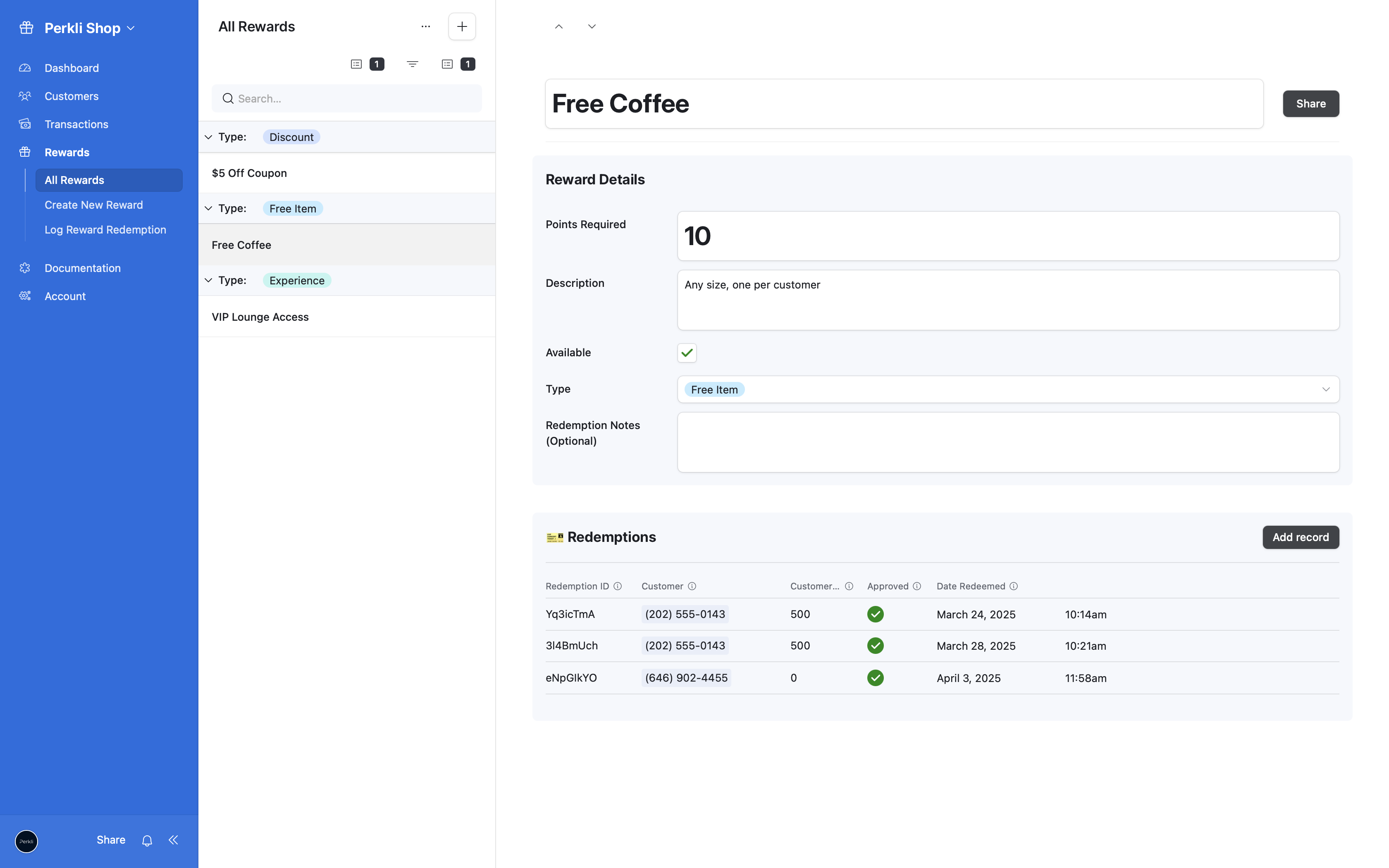Click the Redemptions ticket emoji icon
This screenshot has width=1389, height=868.
pos(554,537)
